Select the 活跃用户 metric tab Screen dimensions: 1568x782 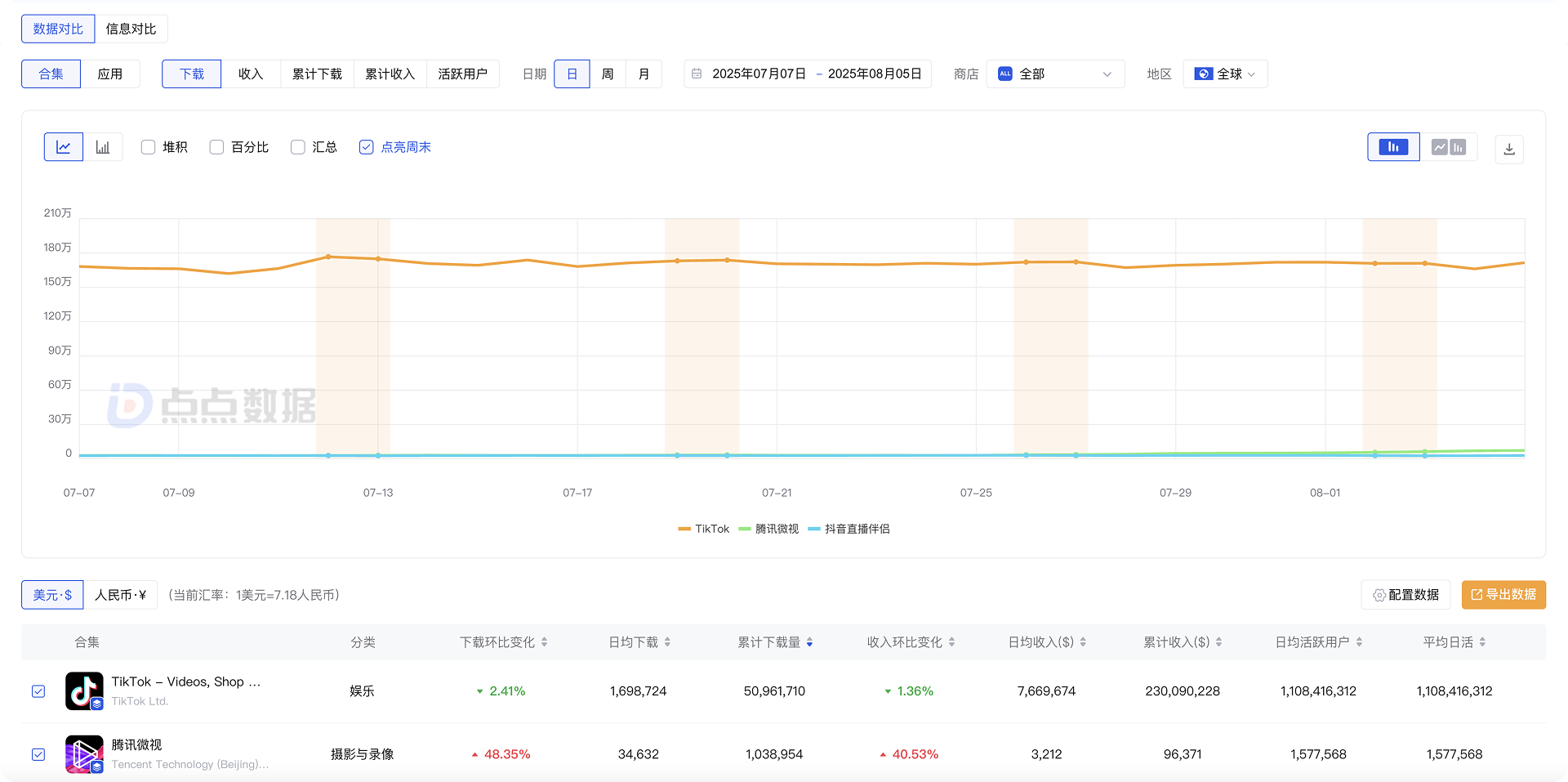click(462, 74)
